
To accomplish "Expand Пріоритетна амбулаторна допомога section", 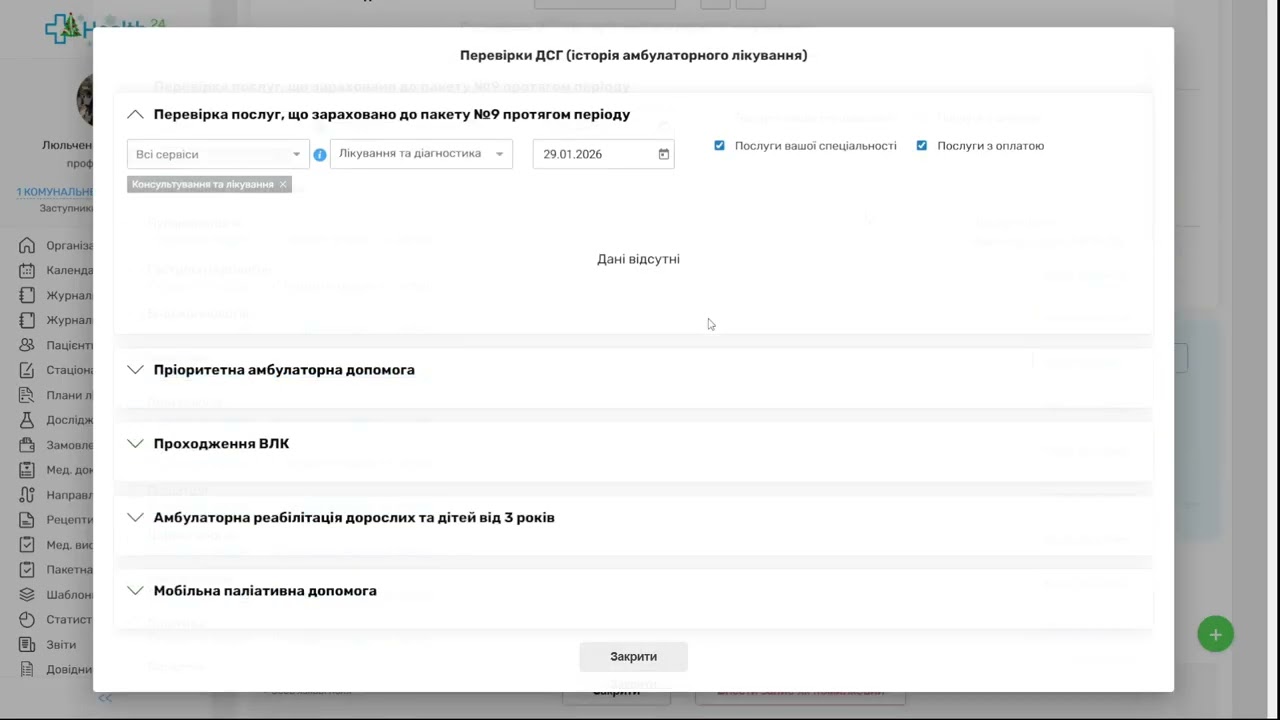I will (x=135, y=370).
